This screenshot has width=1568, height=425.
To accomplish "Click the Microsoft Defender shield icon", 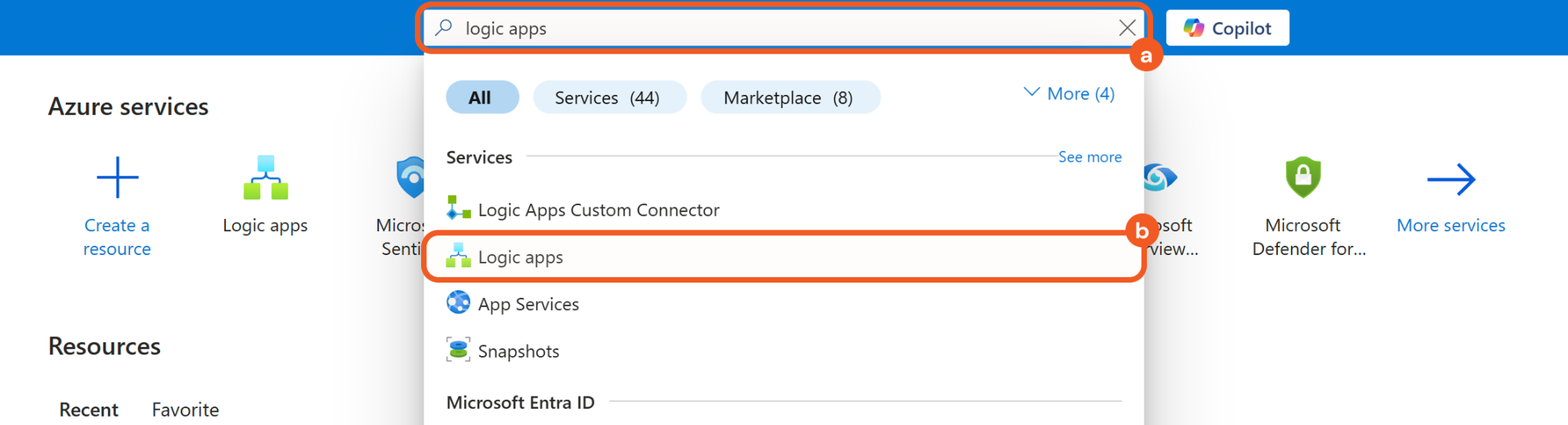I will tap(1303, 177).
